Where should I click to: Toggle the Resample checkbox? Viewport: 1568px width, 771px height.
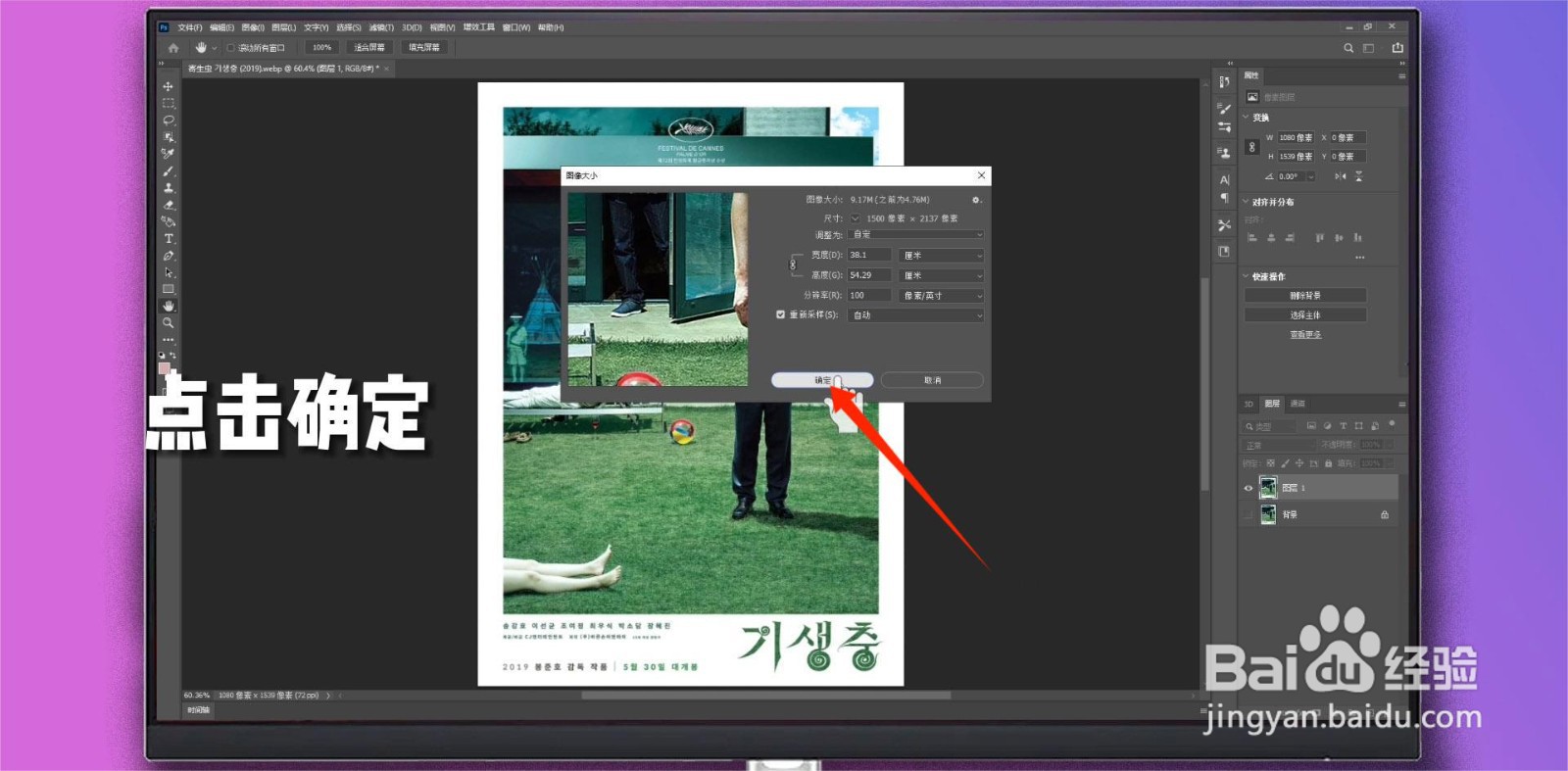click(780, 314)
